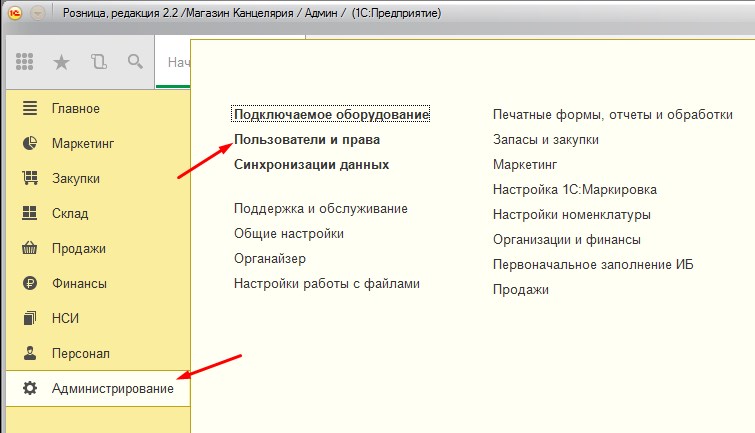Click the НСИ documents icon
Viewport: 755px width, 433px height.
tap(30, 318)
